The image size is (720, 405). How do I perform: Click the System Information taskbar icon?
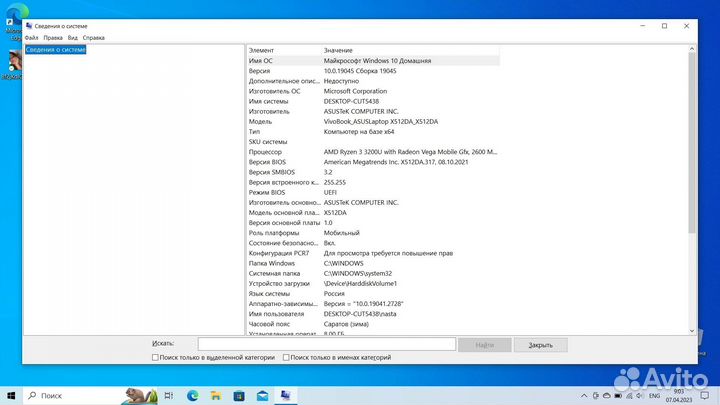(x=285, y=395)
